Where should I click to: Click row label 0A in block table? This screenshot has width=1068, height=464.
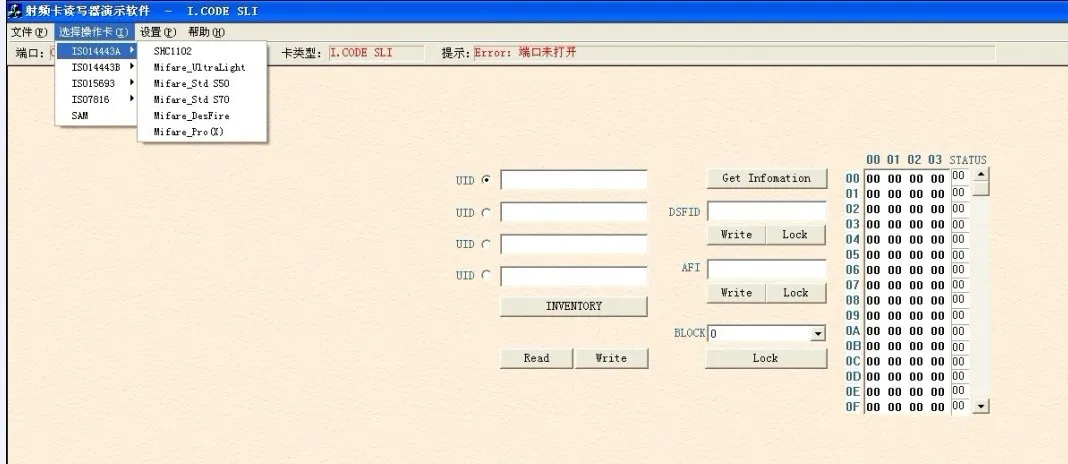click(x=853, y=331)
